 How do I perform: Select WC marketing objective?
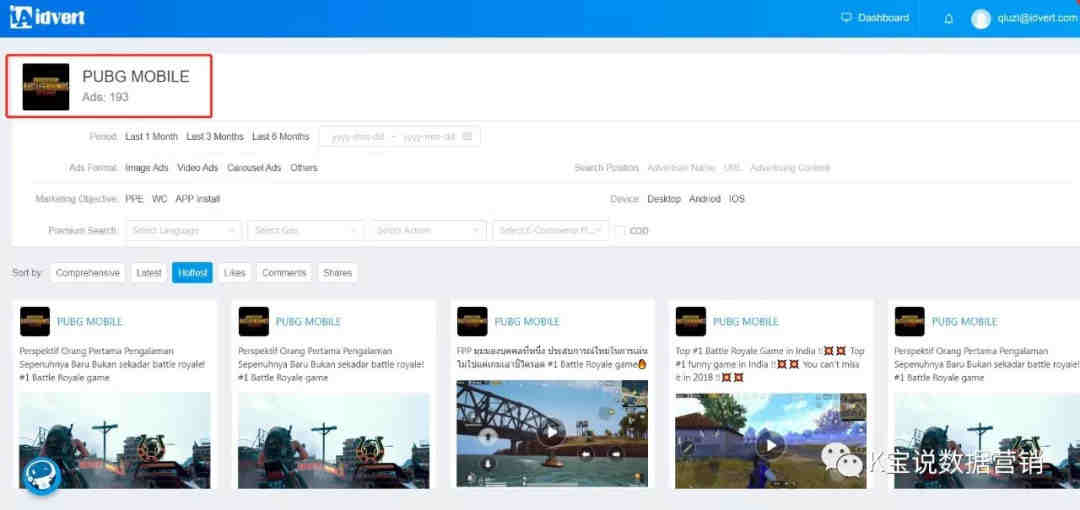coord(160,198)
